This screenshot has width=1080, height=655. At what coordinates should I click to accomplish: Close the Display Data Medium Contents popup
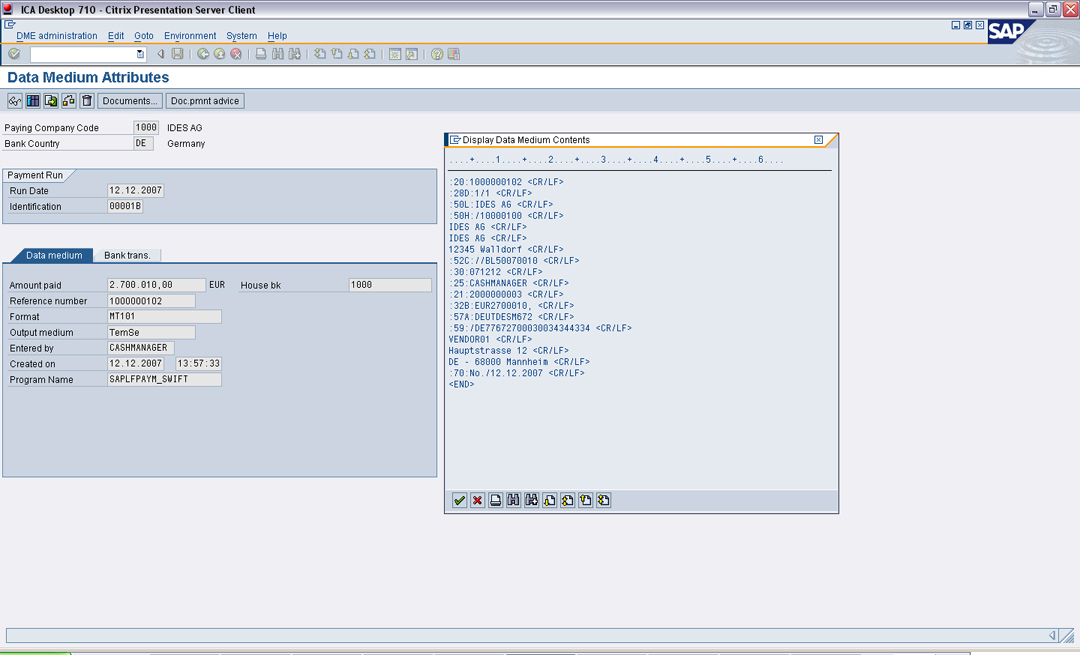coord(818,140)
